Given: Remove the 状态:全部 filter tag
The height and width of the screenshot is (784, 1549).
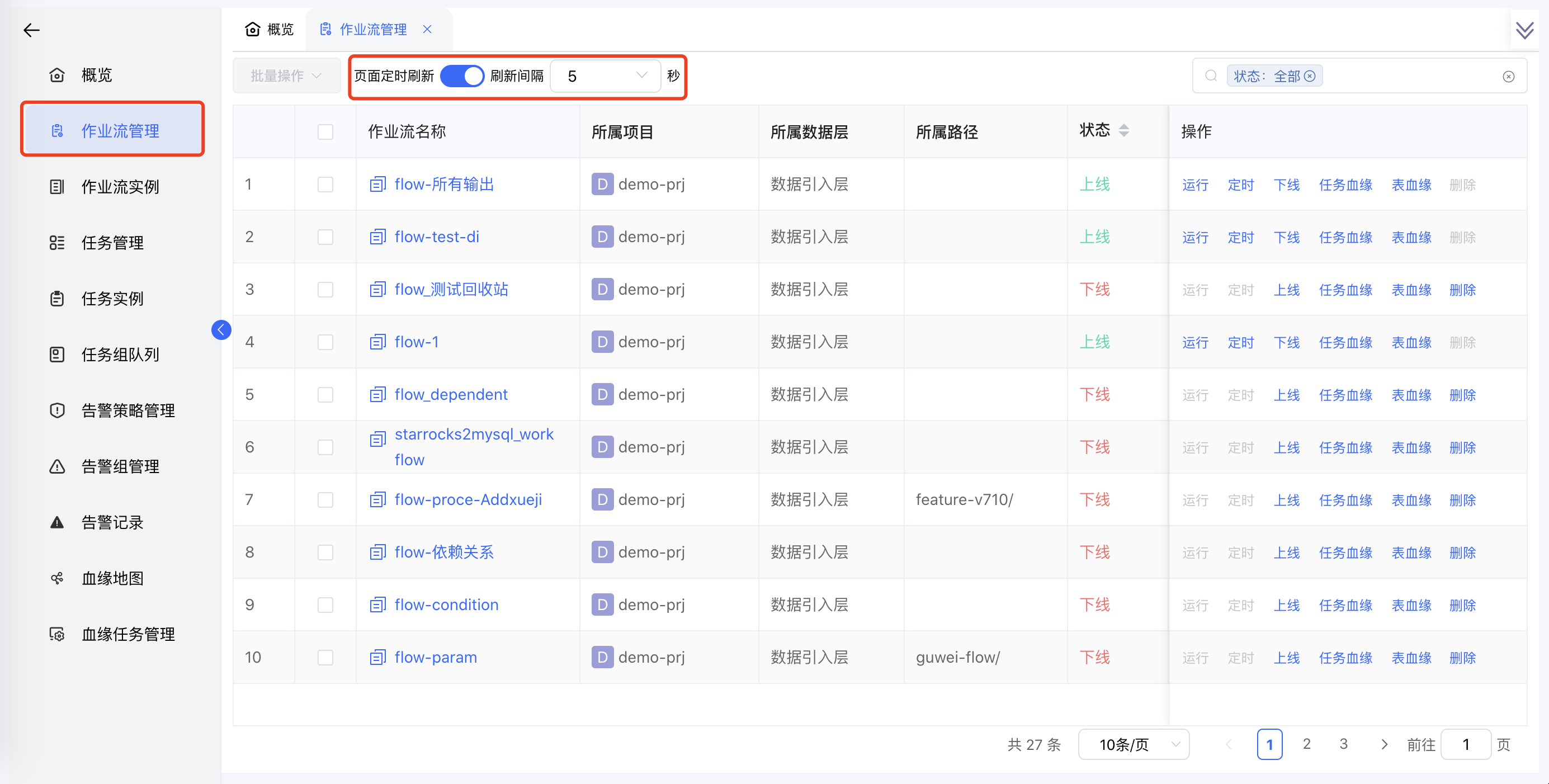Looking at the screenshot, I should click(1310, 75).
